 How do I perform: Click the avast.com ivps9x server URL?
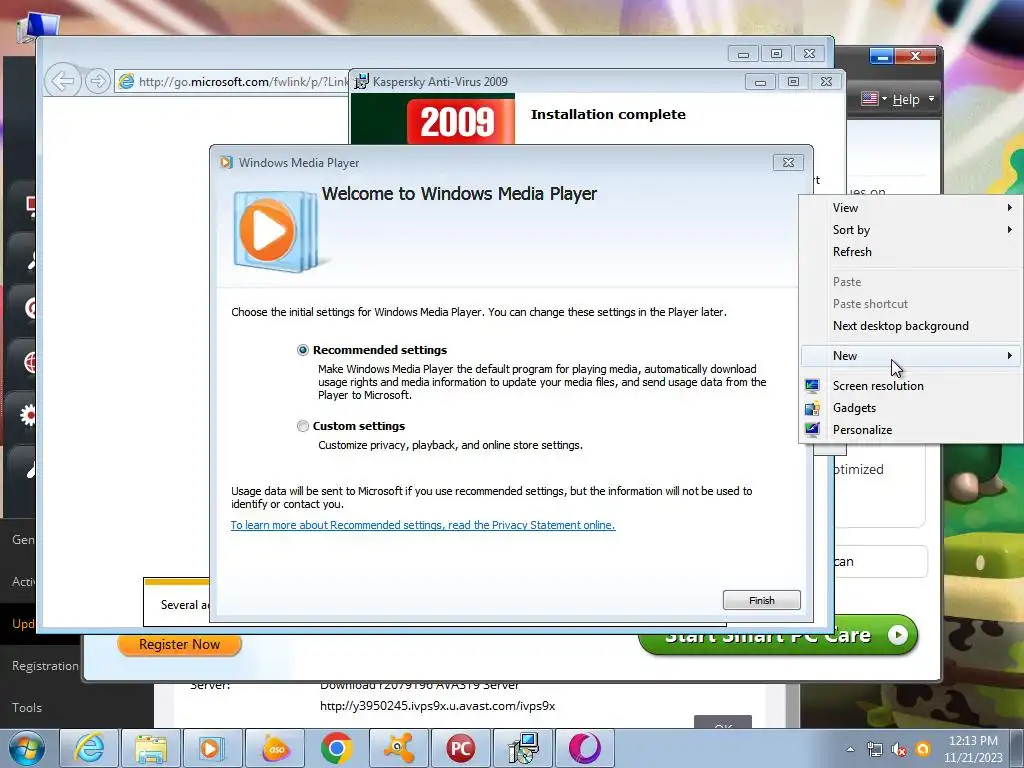click(x=438, y=706)
